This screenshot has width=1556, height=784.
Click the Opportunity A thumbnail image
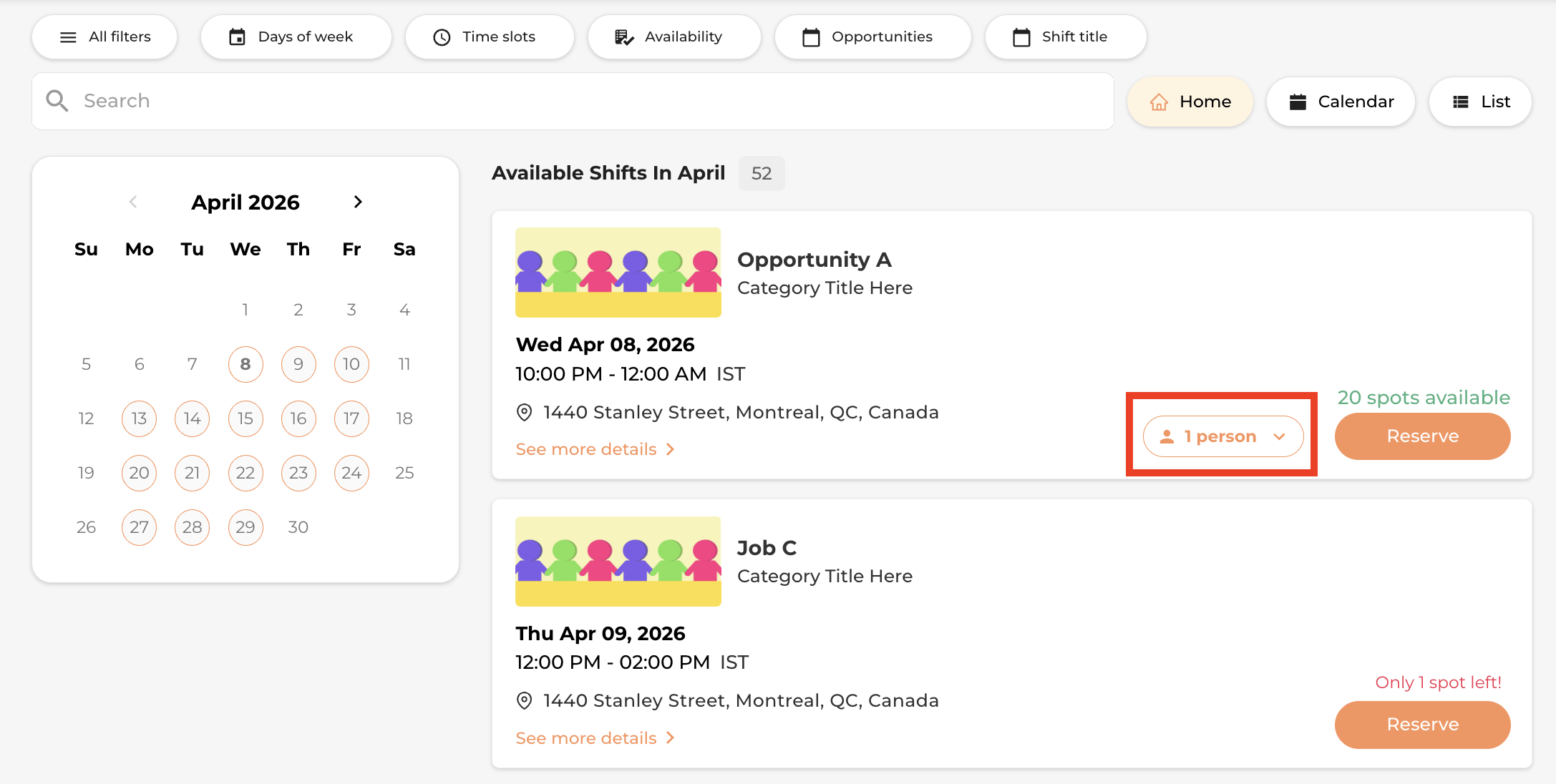tap(618, 273)
